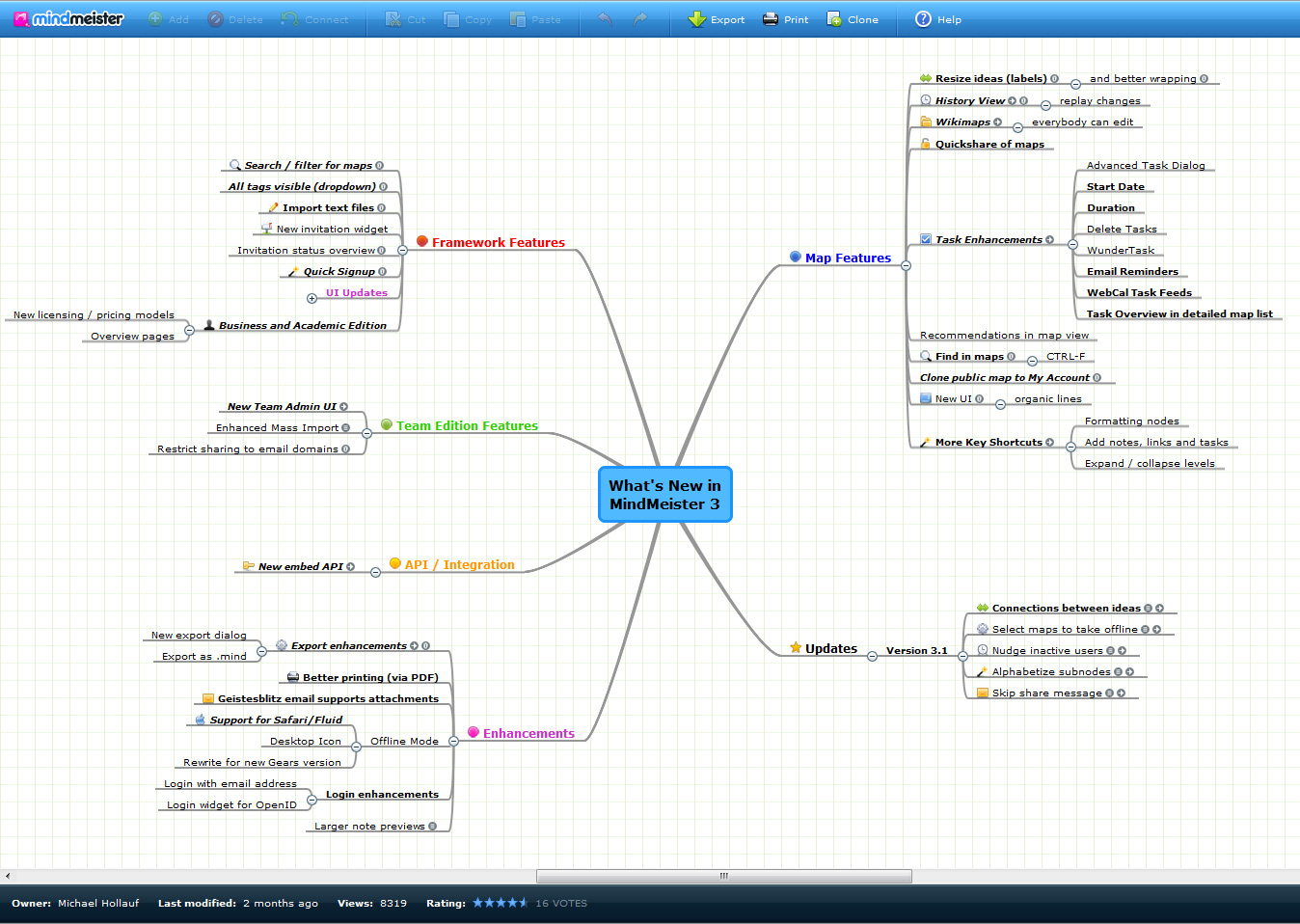The height and width of the screenshot is (924, 1300).
Task: Select the Team Edition Features branch
Action: [467, 426]
